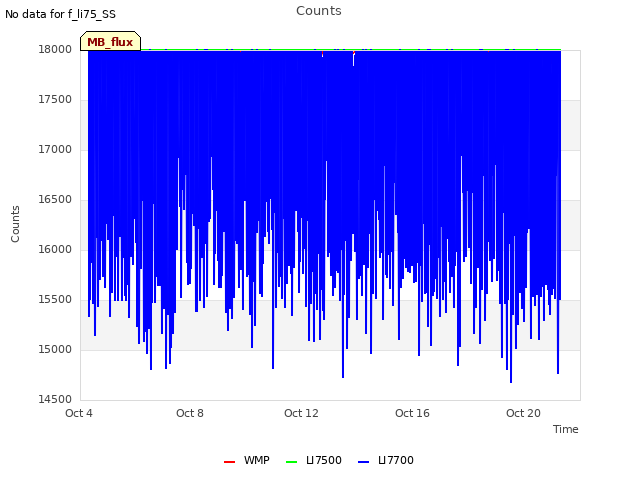Toggle the LI7500 legend entry

coord(314,460)
